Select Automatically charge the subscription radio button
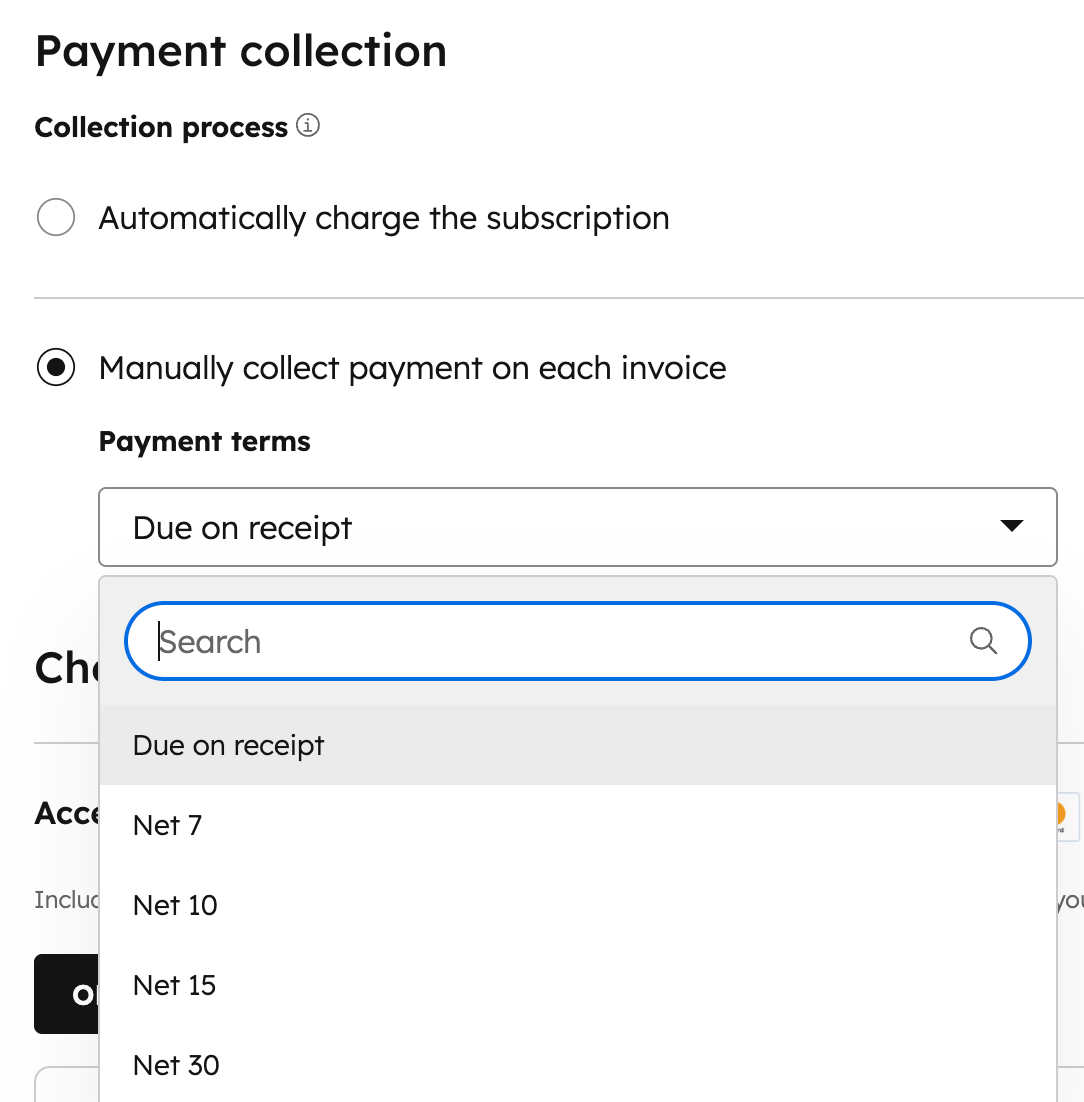Screen dimensions: 1084x1102 click(56, 217)
